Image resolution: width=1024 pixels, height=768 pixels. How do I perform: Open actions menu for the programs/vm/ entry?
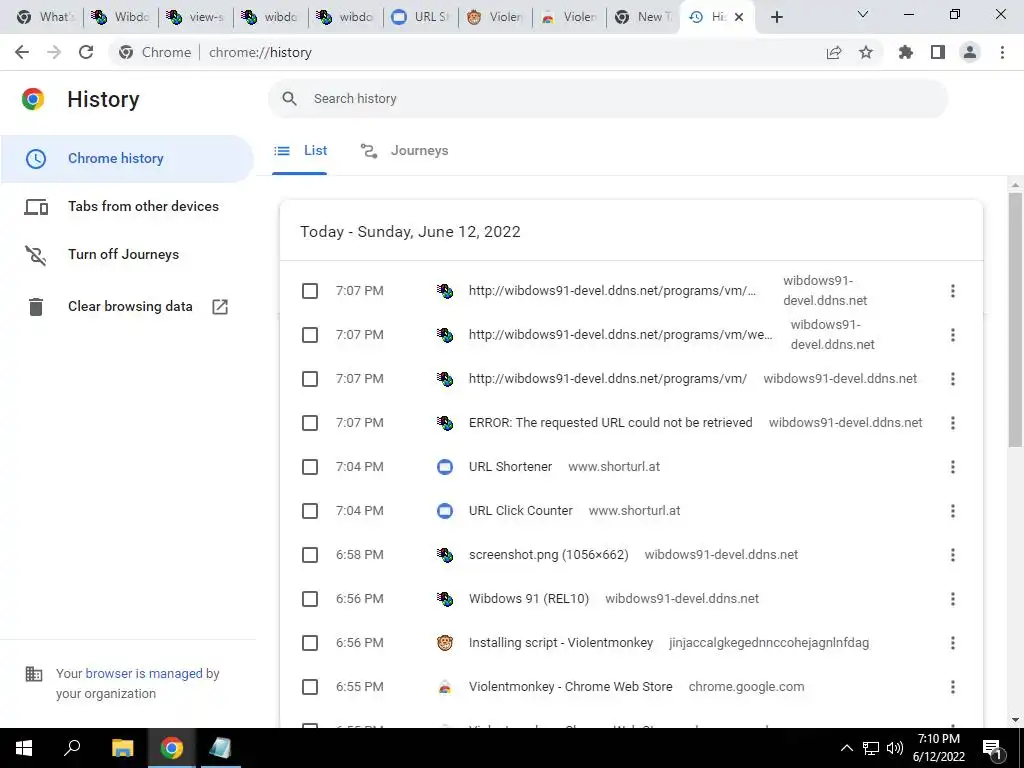953,379
